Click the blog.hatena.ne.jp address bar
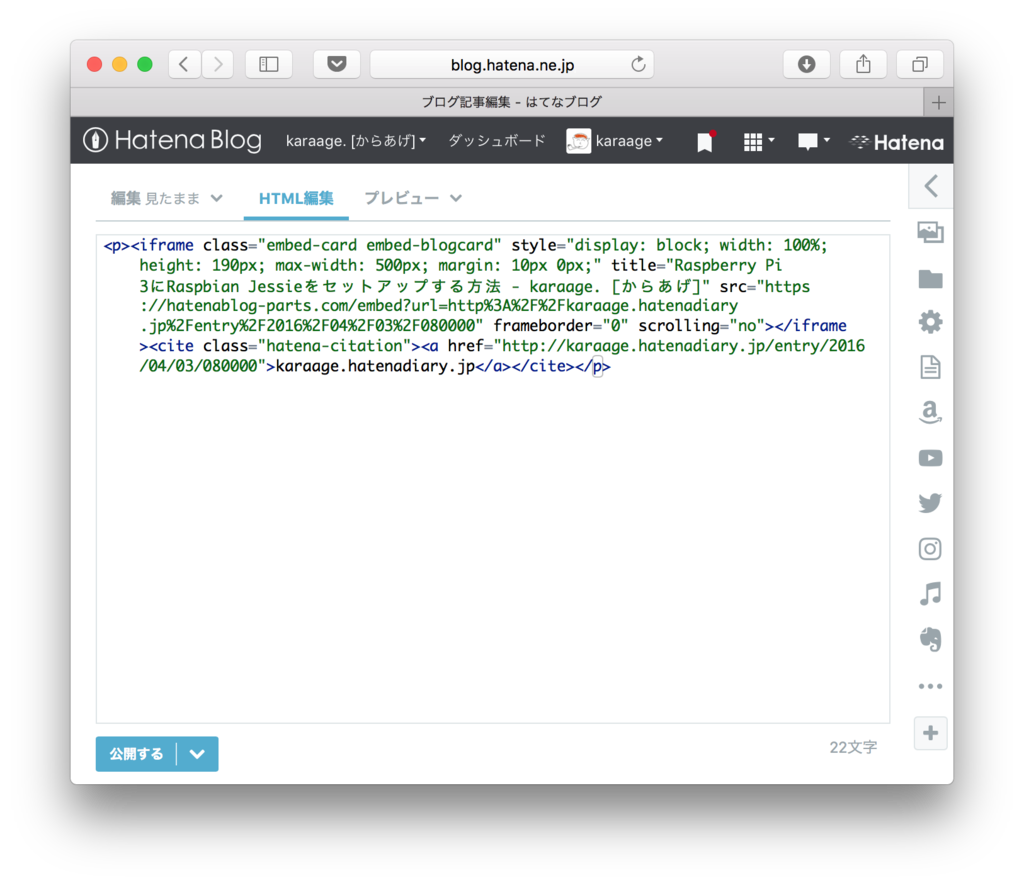This screenshot has width=1024, height=885. pos(512,64)
